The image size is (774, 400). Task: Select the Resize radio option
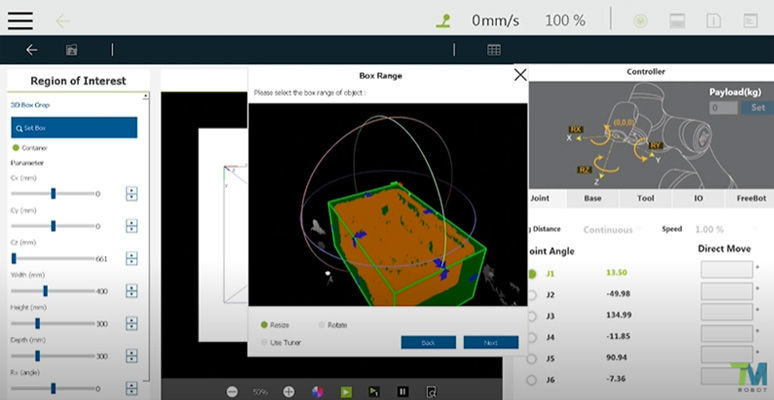click(x=264, y=325)
